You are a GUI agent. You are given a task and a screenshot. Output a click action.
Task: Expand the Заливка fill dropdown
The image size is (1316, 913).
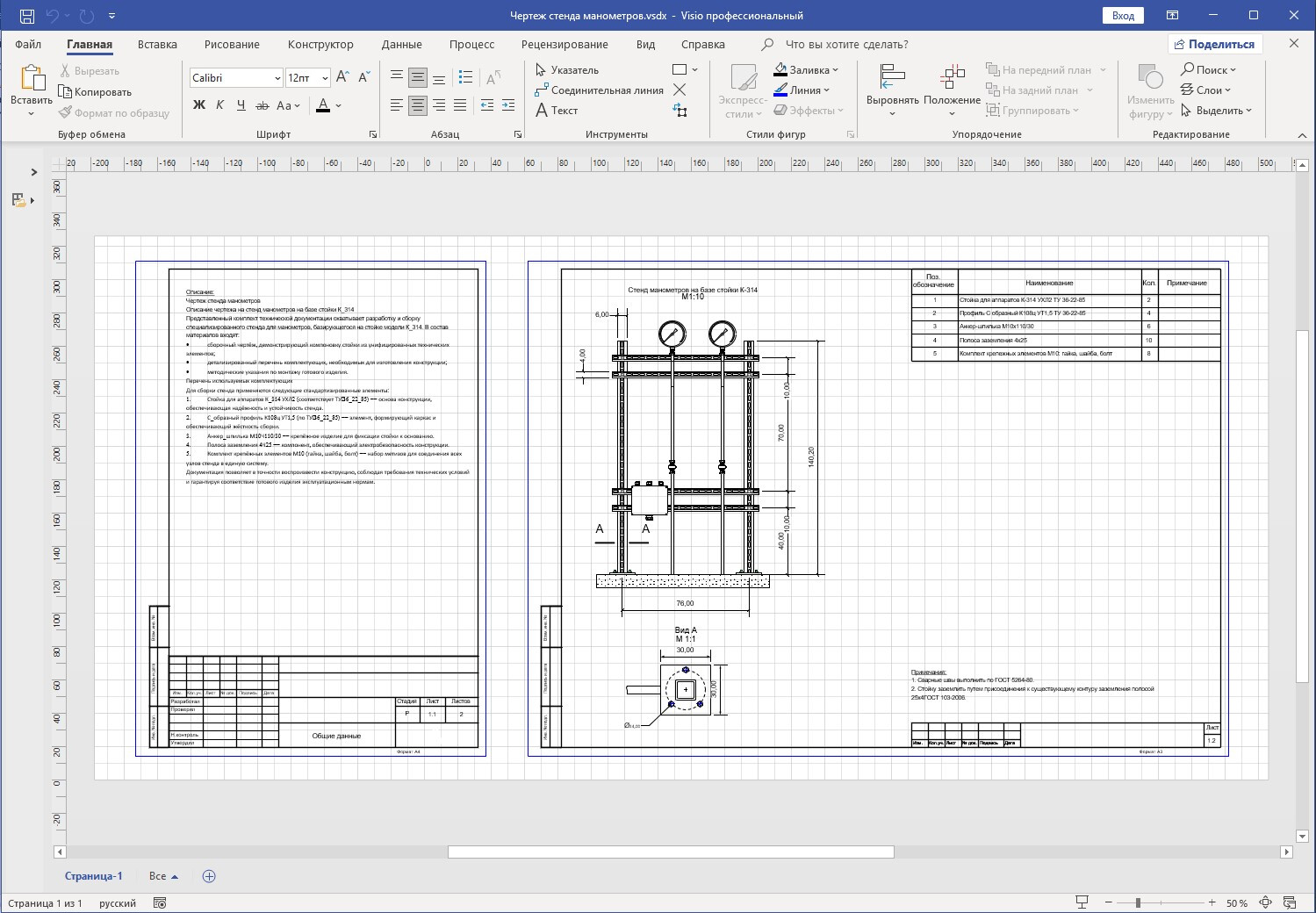click(835, 70)
